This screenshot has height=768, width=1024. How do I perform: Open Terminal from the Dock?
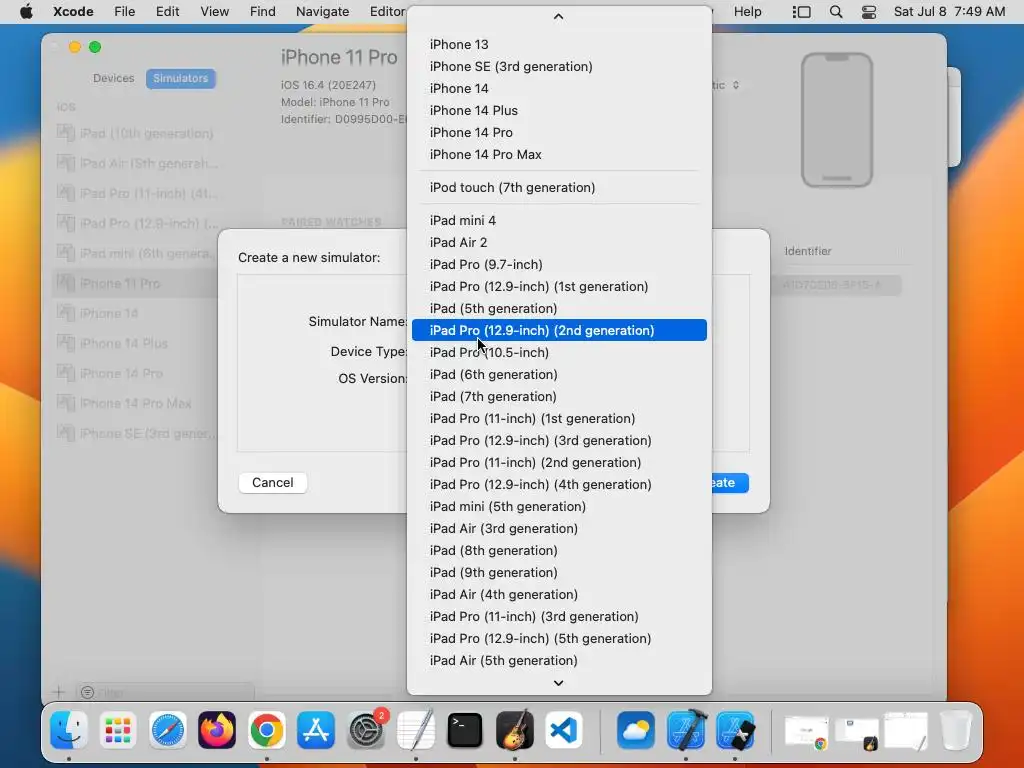[465, 730]
